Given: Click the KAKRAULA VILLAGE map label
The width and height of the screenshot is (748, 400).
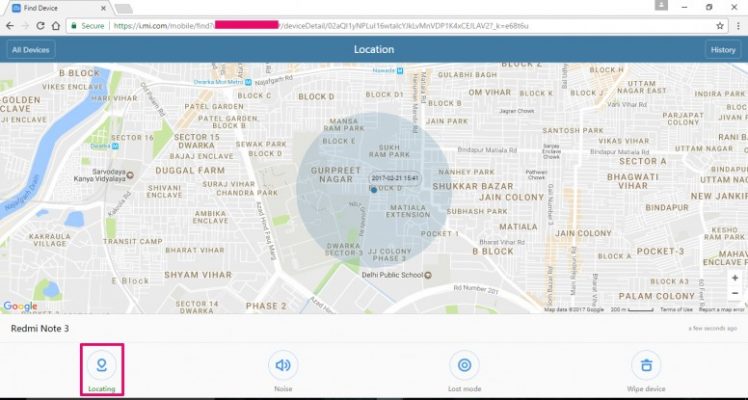Looking at the screenshot, I should point(50,240).
